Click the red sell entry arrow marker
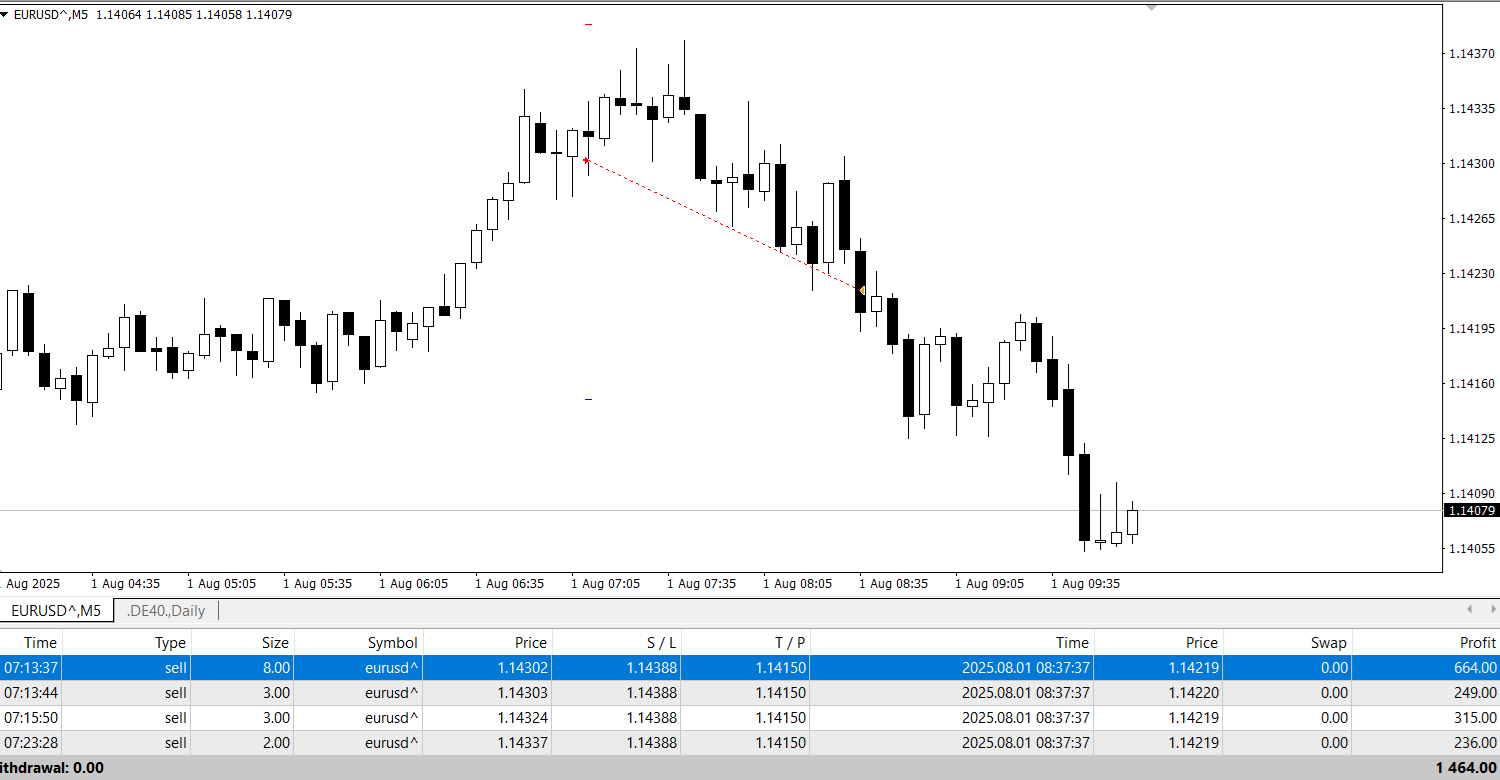This screenshot has width=1500, height=780. (x=586, y=159)
